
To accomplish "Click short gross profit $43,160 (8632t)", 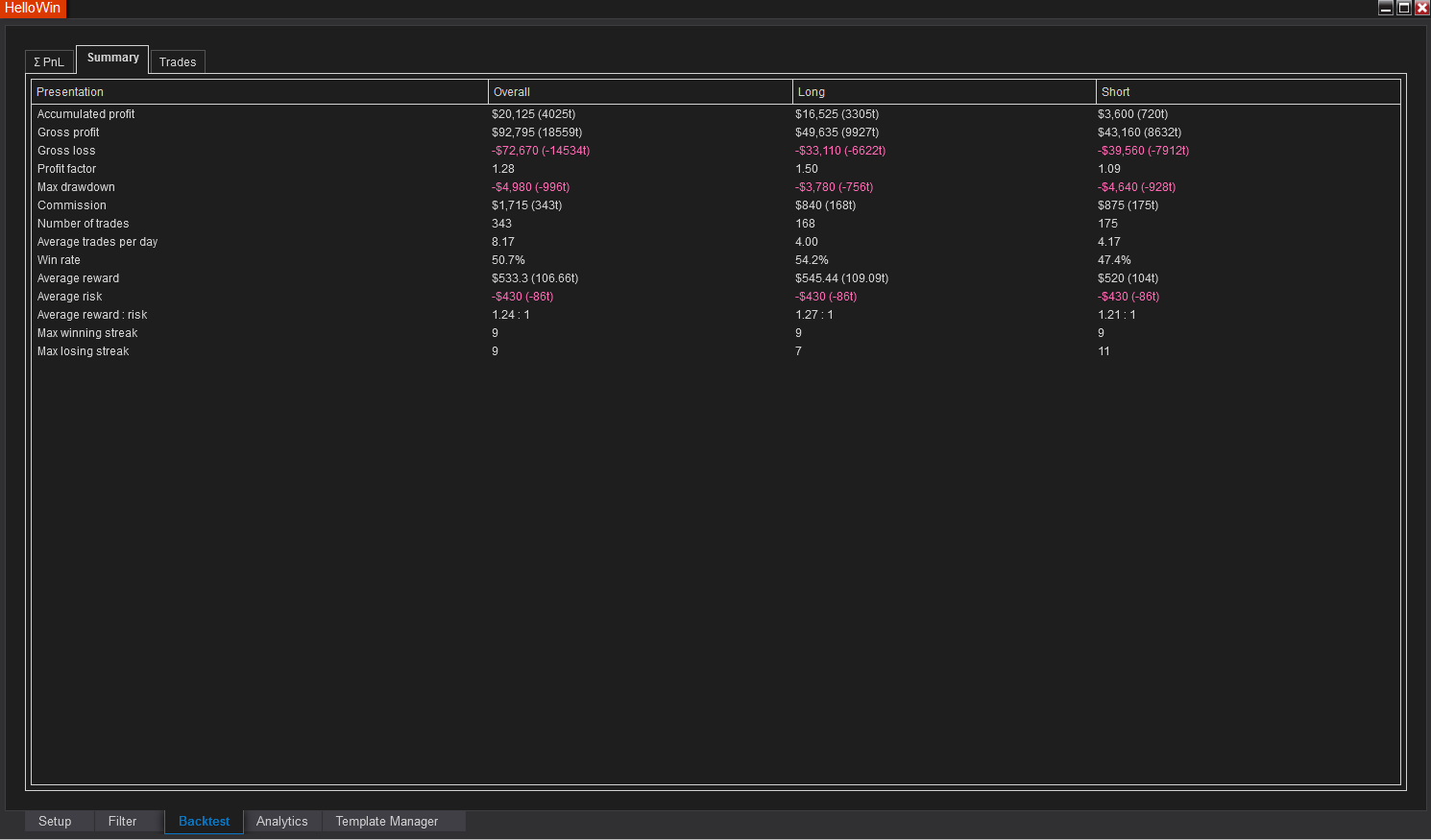I will click(1140, 132).
